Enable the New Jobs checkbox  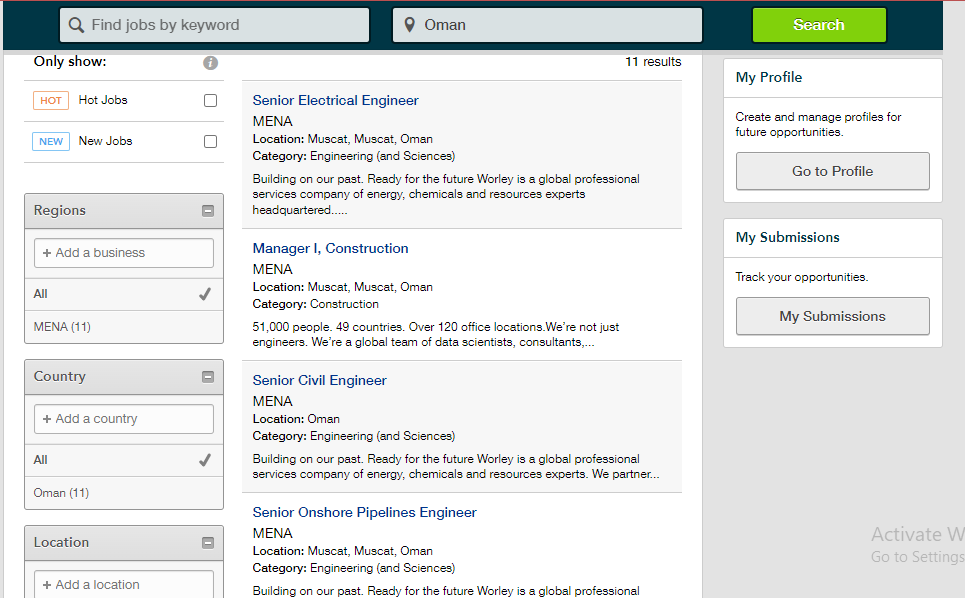[x=210, y=142]
